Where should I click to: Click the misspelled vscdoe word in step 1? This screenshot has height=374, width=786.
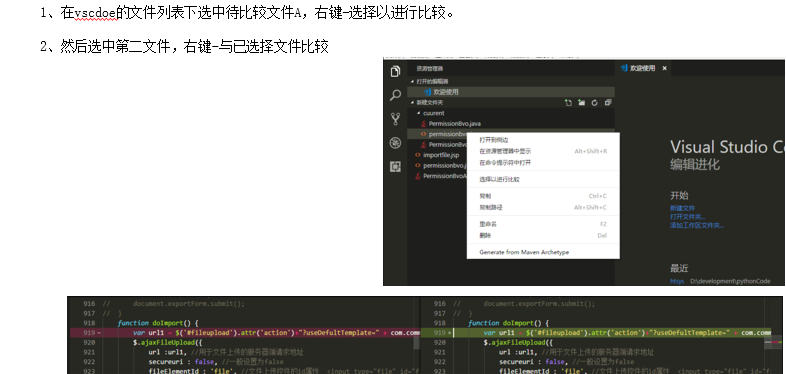click(95, 14)
